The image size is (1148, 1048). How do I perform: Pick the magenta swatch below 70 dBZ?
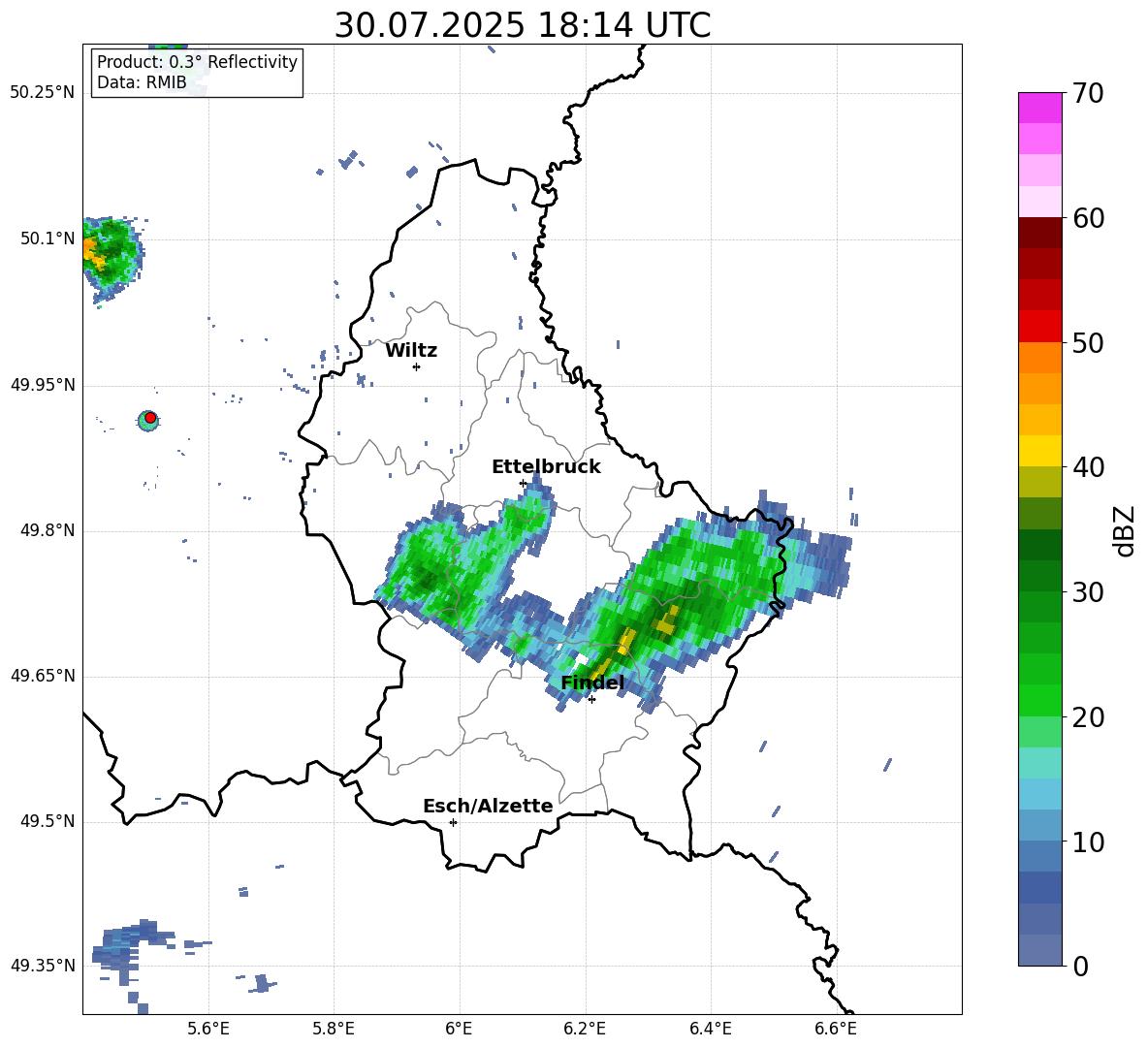coord(1039,108)
